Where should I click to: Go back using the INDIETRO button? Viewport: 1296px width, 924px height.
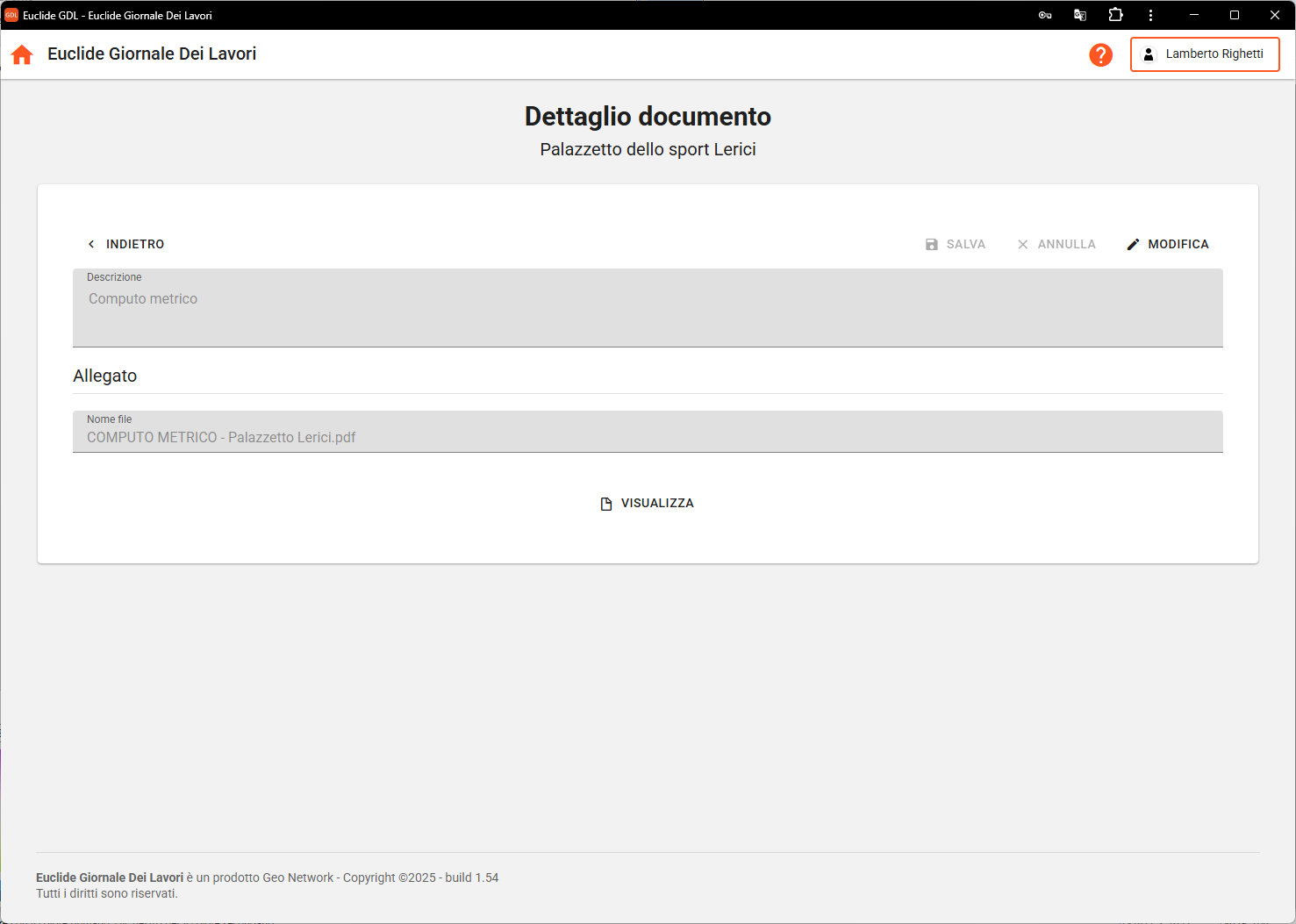(125, 245)
